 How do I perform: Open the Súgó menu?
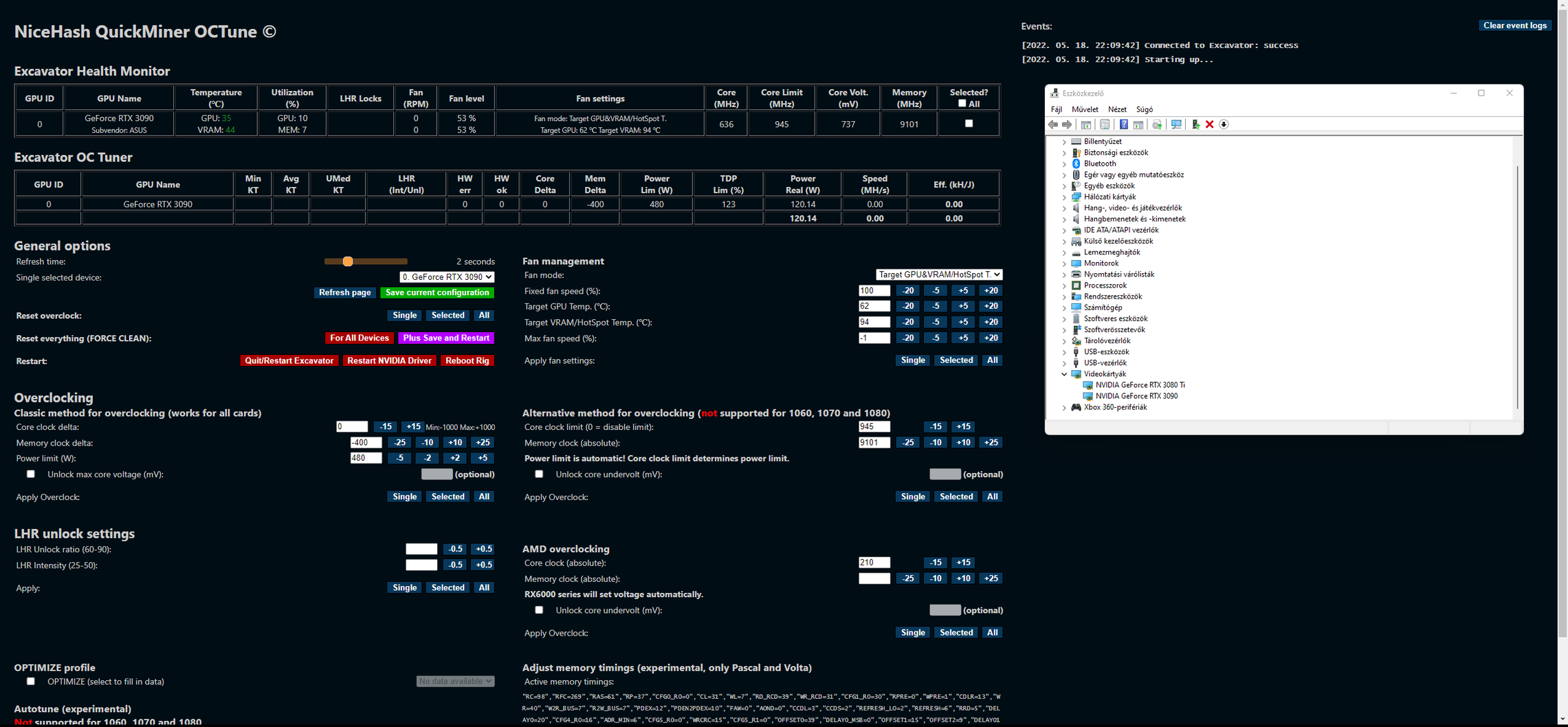click(1145, 109)
